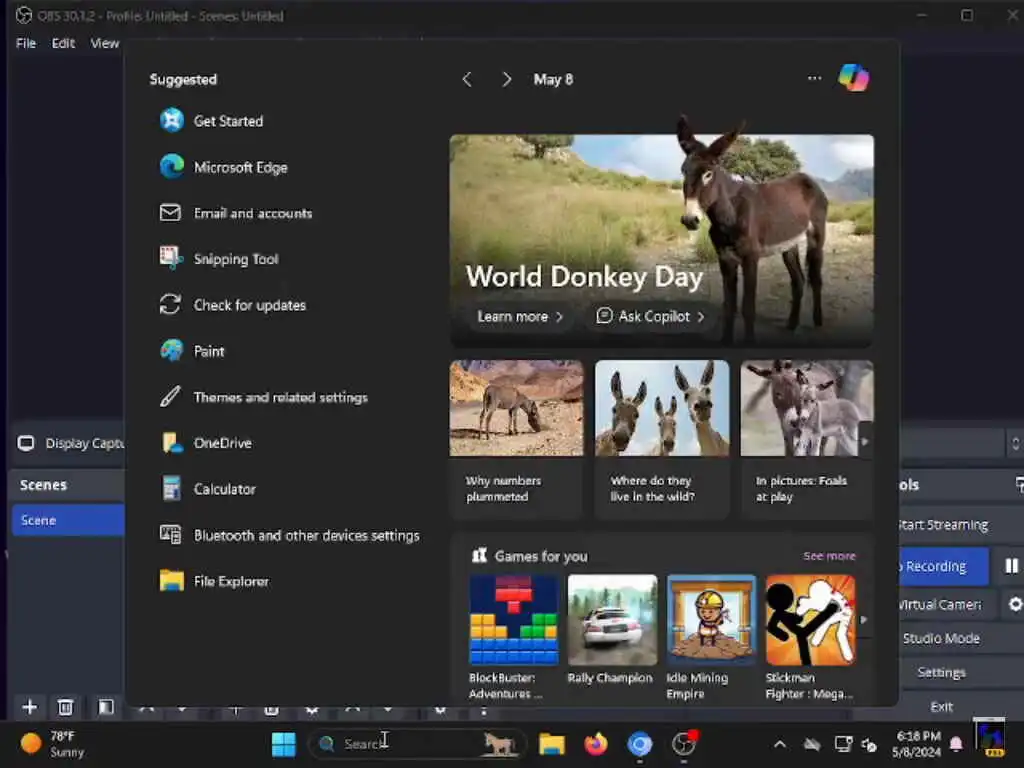This screenshot has width=1024, height=768.
Task: Switch to OBS Studio taskbar icon
Action: pyautogui.click(x=684, y=744)
